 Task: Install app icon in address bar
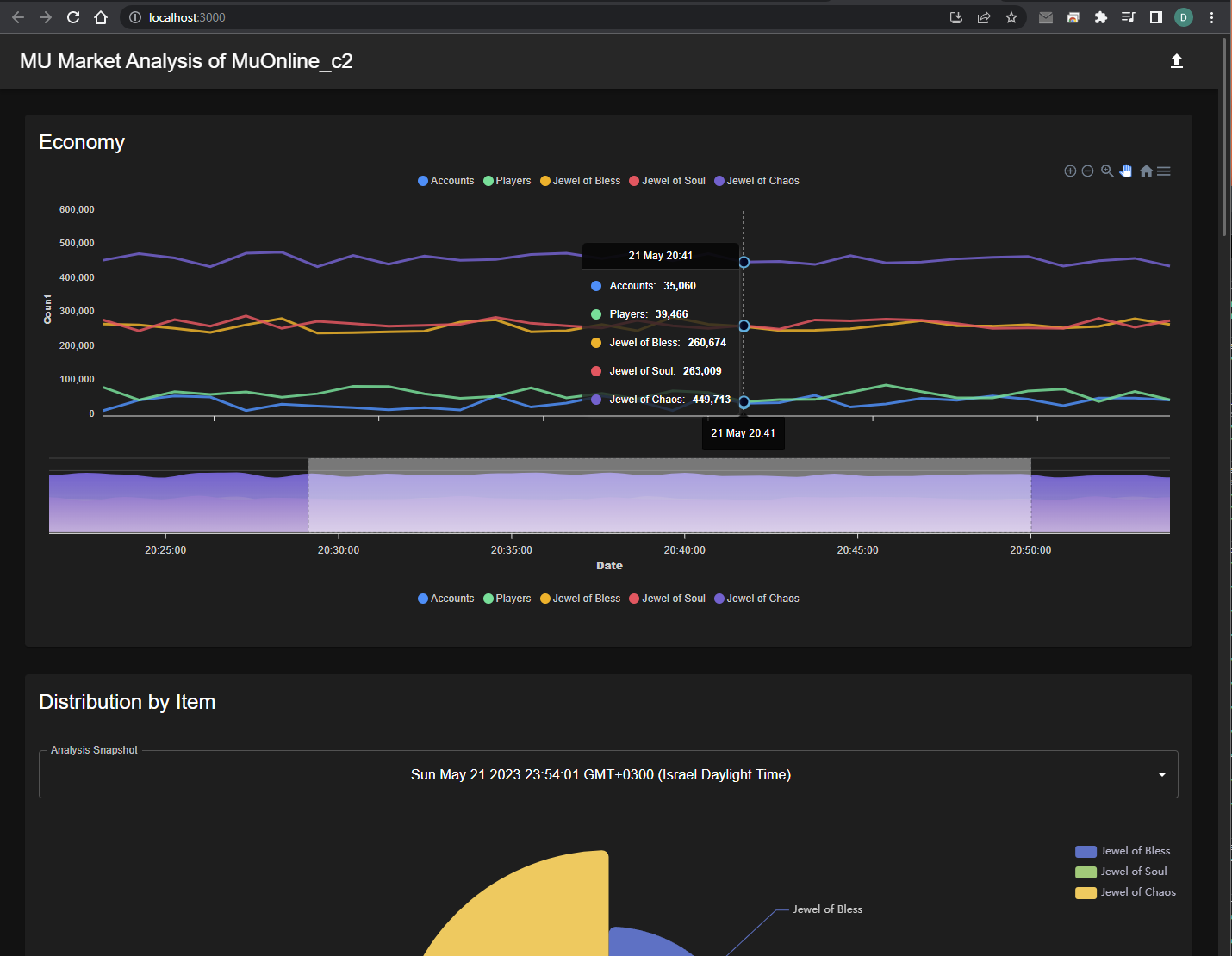(x=956, y=17)
